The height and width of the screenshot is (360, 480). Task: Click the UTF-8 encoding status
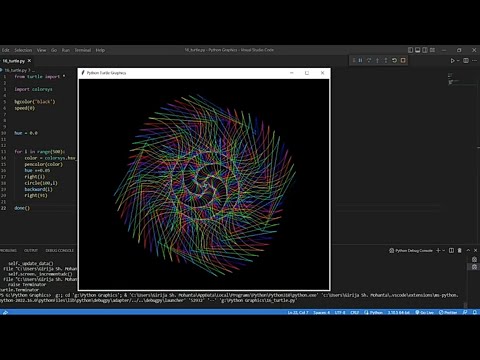point(340,312)
